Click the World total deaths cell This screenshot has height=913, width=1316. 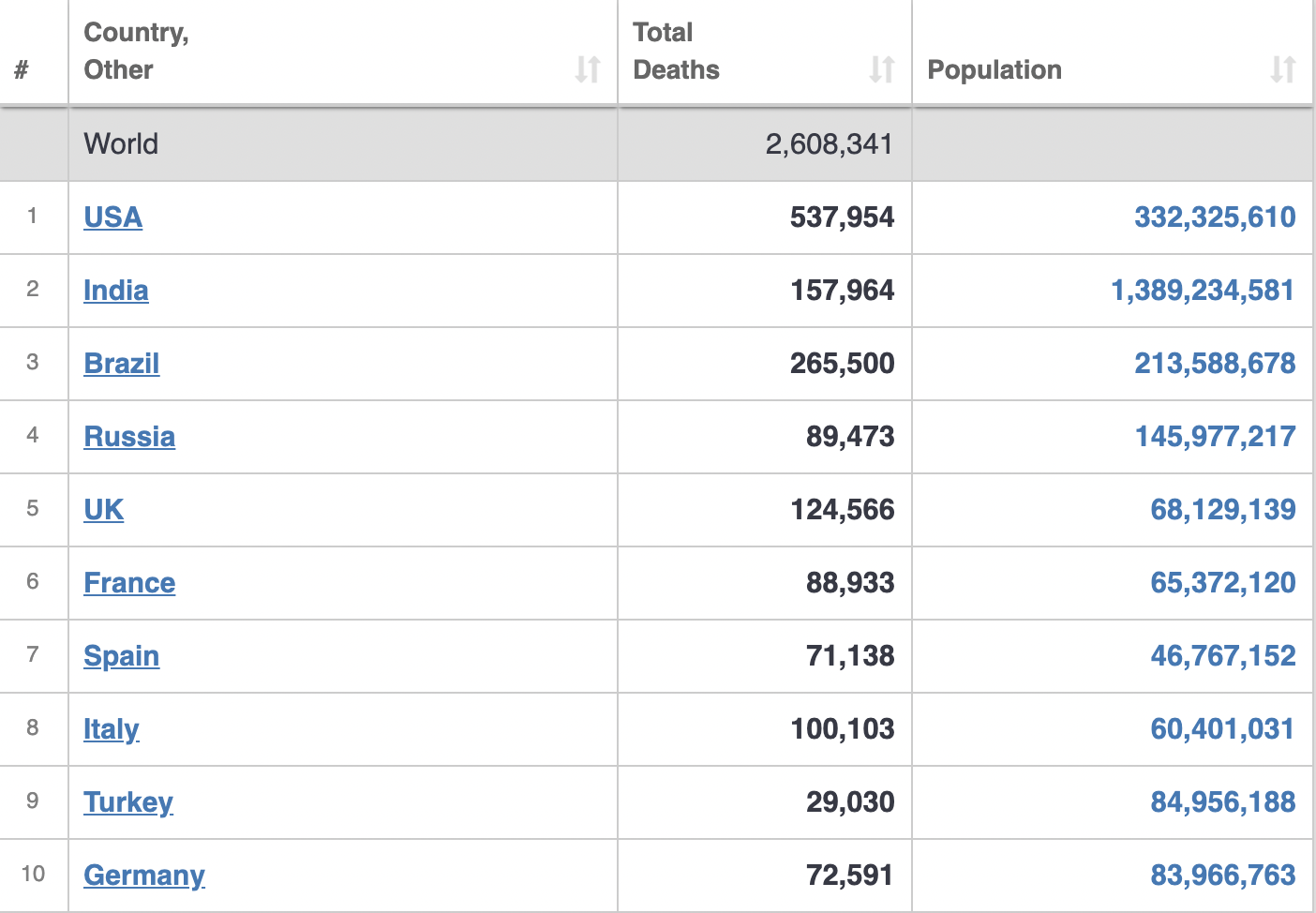tap(829, 144)
